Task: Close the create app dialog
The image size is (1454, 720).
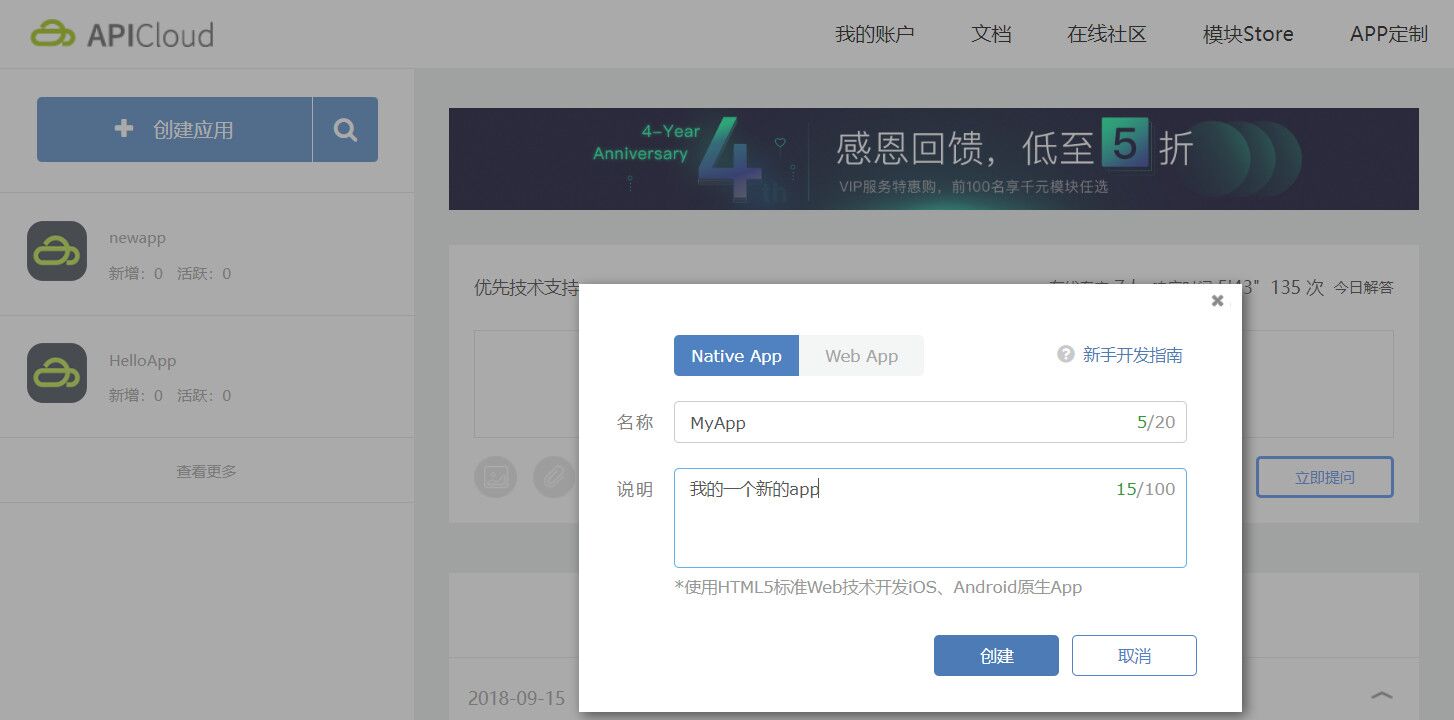Action: 1217,300
